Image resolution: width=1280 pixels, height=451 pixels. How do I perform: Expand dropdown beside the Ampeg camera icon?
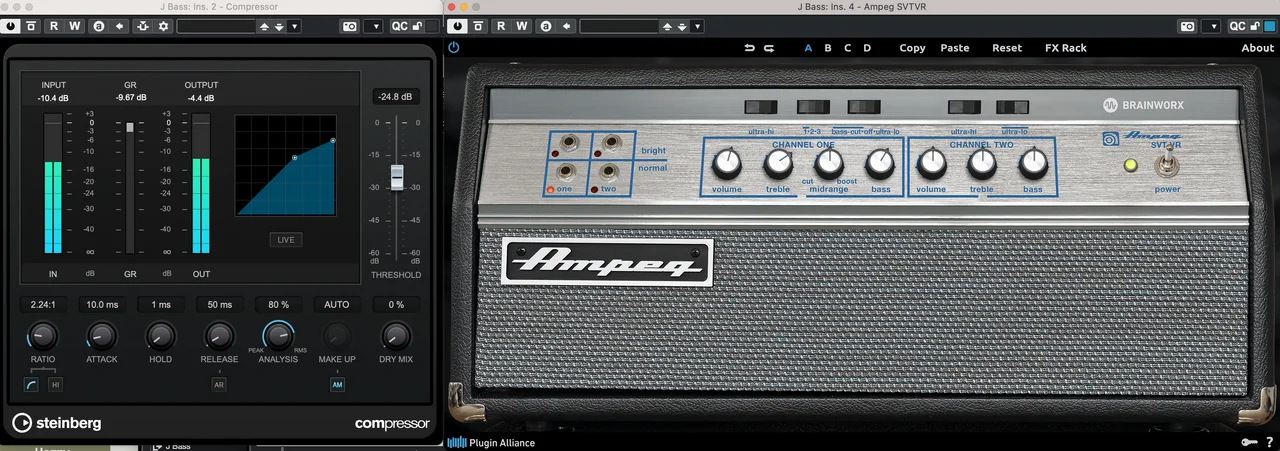pyautogui.click(x=1213, y=26)
